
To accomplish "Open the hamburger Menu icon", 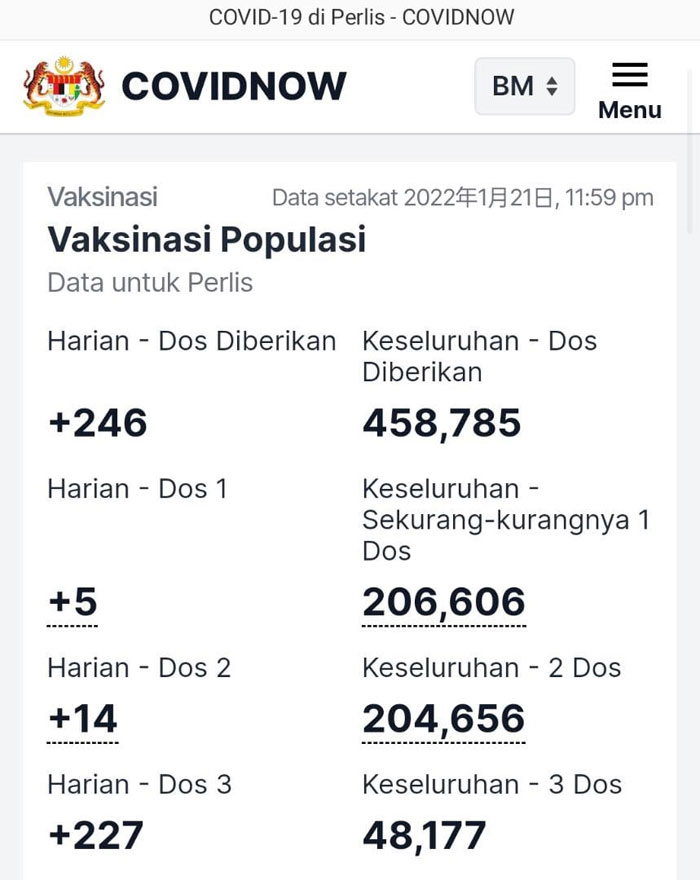I will (x=629, y=75).
